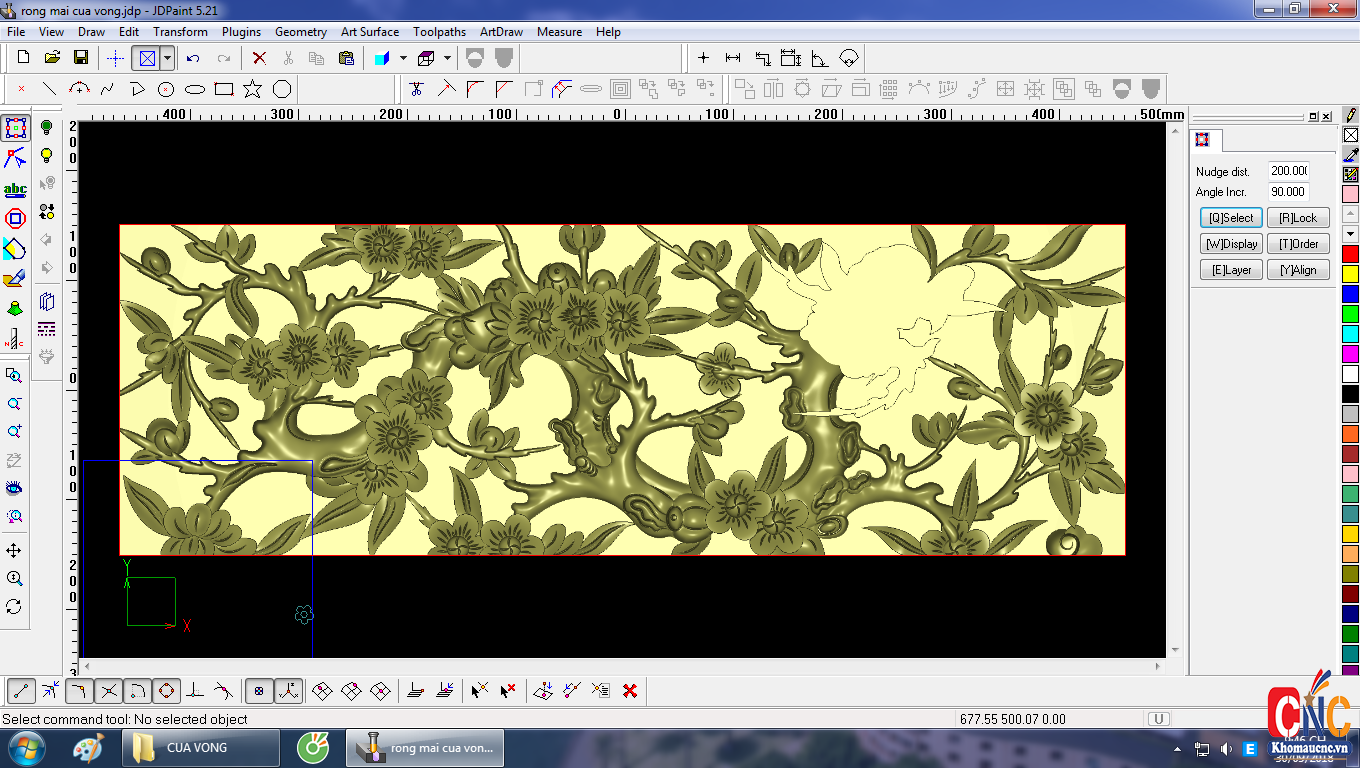Image resolution: width=1360 pixels, height=768 pixels.
Task: Click the Paste clipboard icon
Action: [x=345, y=58]
